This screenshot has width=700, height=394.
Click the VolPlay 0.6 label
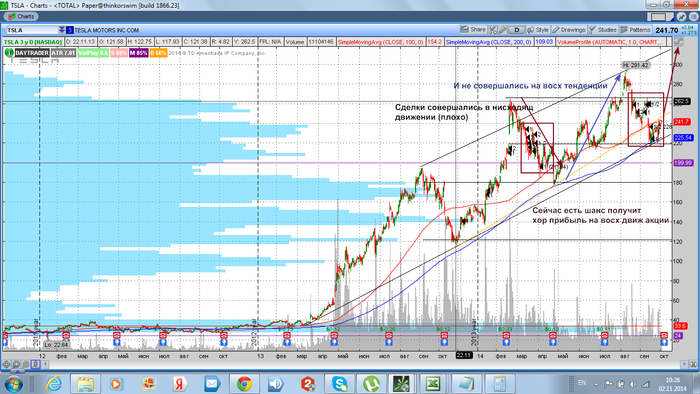click(x=93, y=53)
